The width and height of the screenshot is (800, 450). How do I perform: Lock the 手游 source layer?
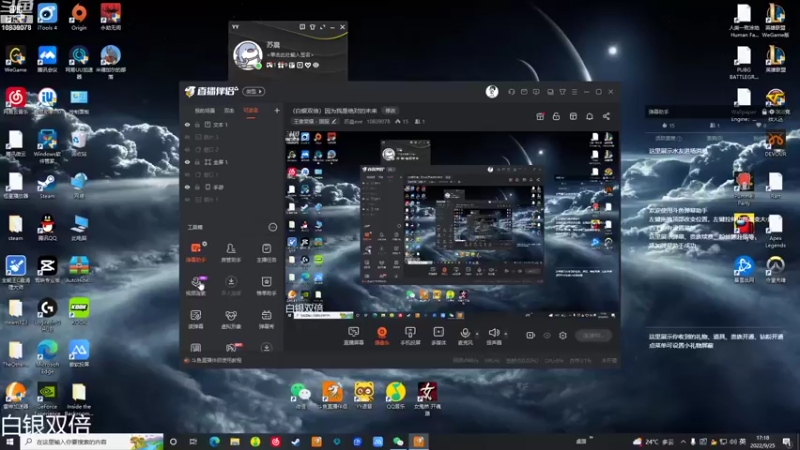coord(197,187)
